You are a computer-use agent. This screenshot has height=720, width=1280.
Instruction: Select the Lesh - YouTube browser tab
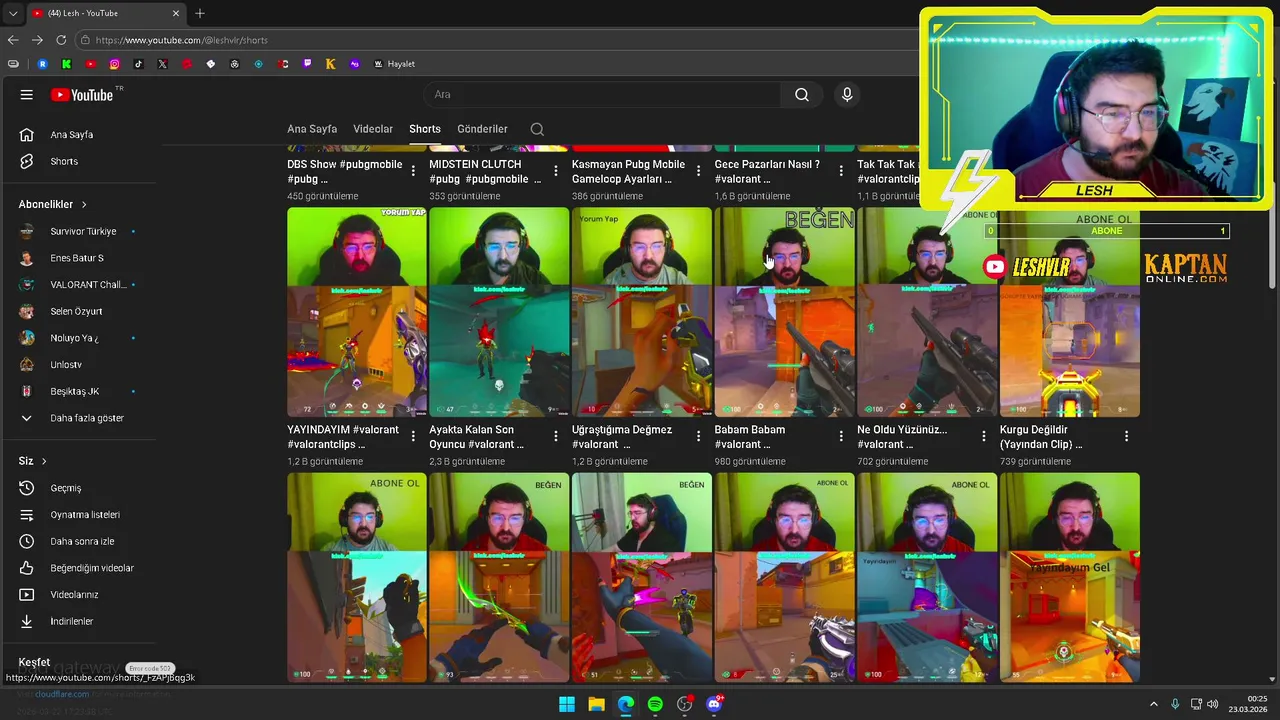[x=105, y=13]
